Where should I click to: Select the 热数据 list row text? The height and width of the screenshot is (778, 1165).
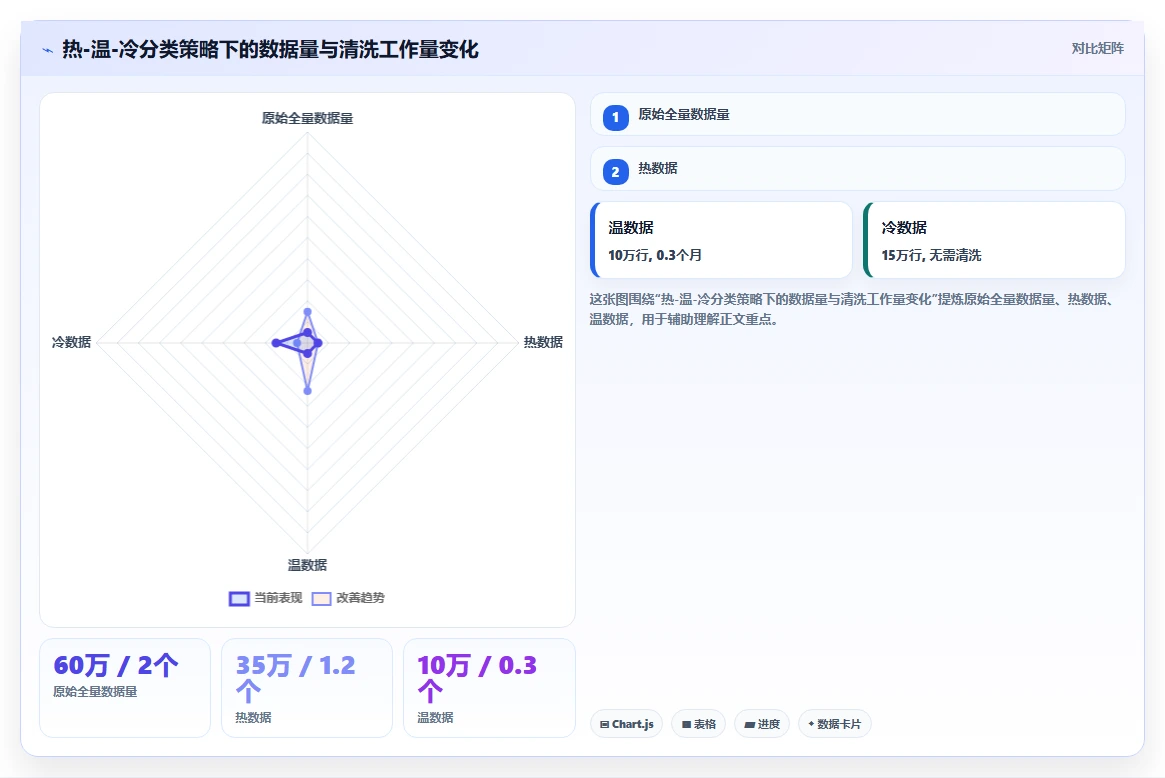658,168
